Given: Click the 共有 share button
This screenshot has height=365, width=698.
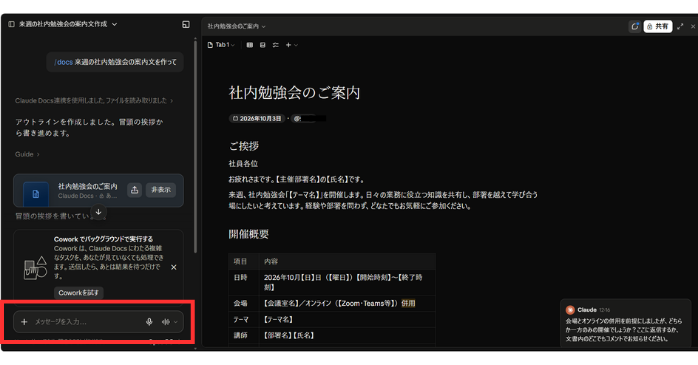Looking at the screenshot, I should pos(658,26).
